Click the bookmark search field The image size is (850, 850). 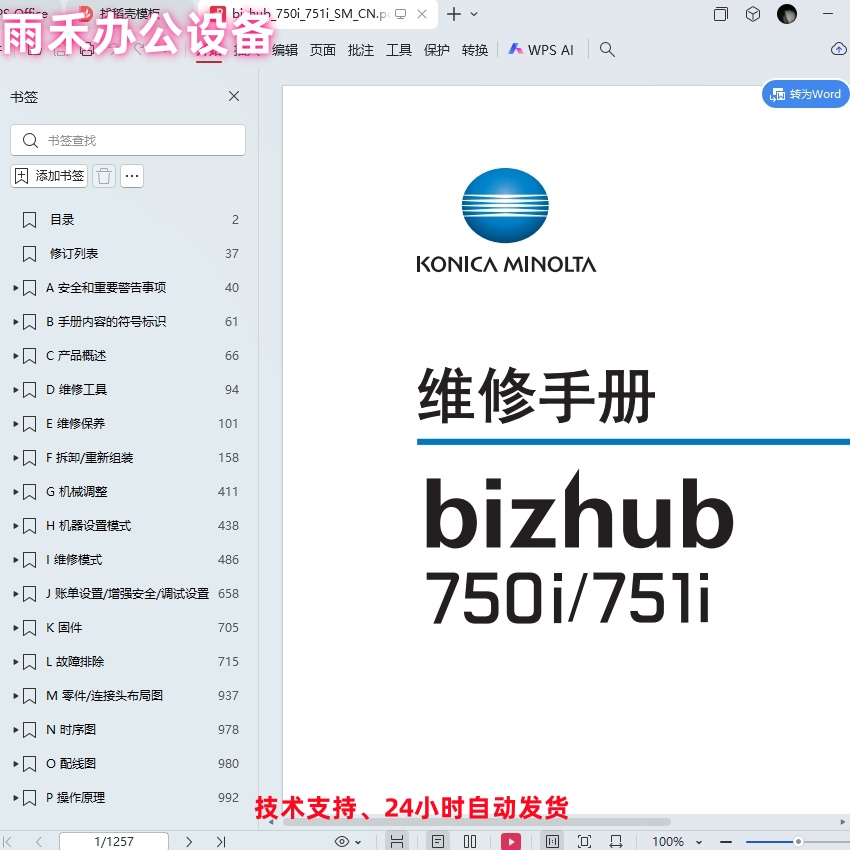pyautogui.click(x=128, y=140)
